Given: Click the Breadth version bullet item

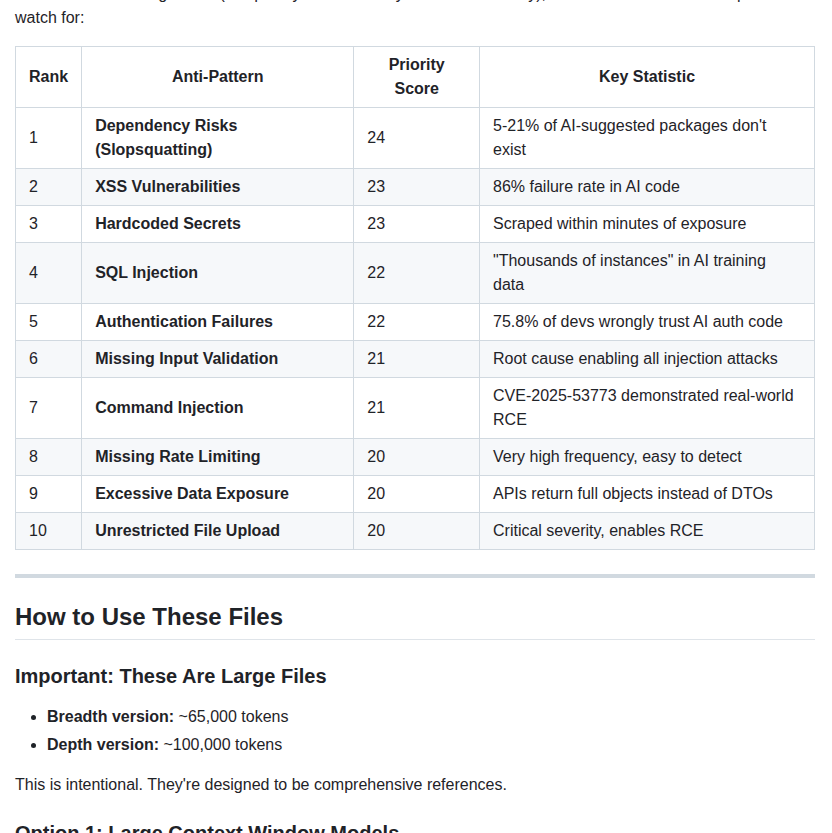Looking at the screenshot, I should [167, 717].
